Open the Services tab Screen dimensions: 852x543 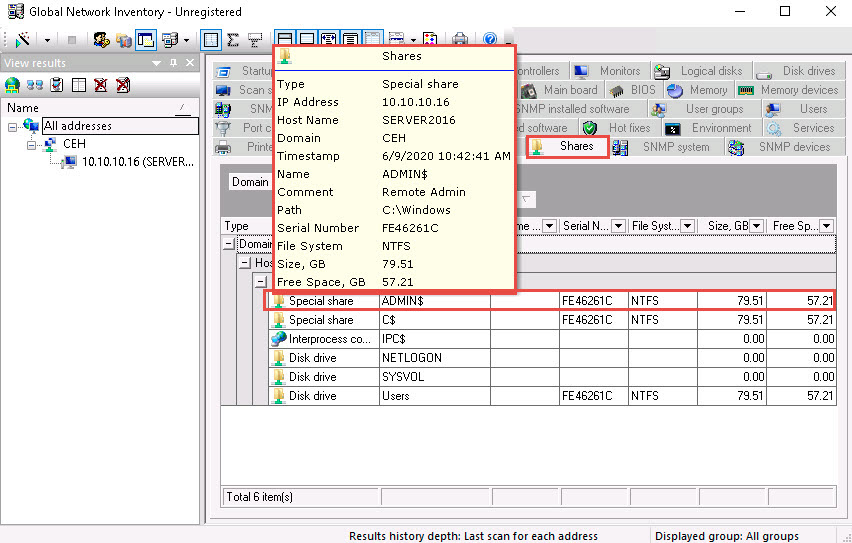(x=803, y=128)
